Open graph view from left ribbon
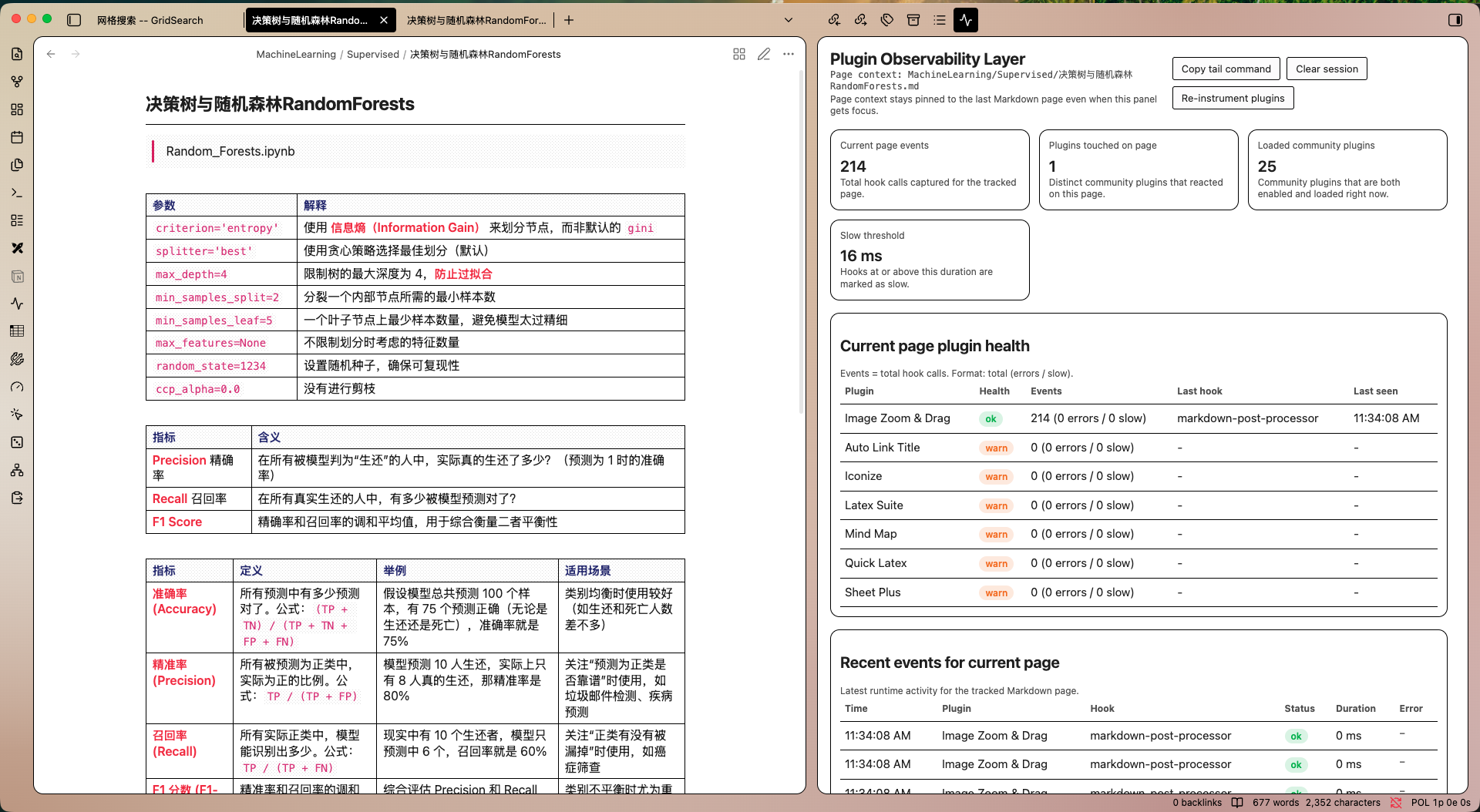This screenshot has width=1480, height=812. [17, 82]
